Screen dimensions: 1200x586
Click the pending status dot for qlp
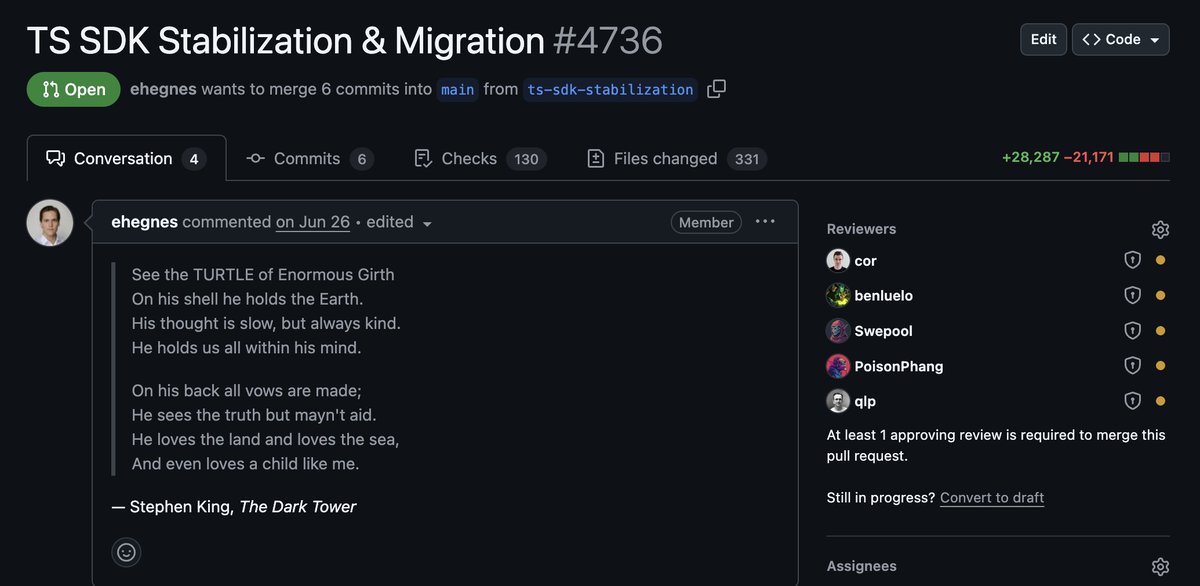coord(1160,401)
